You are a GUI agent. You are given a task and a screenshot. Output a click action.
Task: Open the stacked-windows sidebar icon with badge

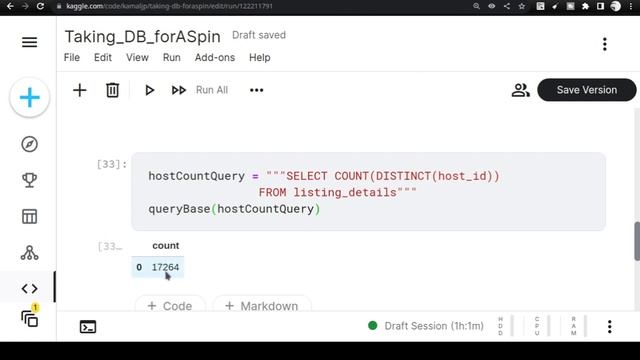point(29,318)
